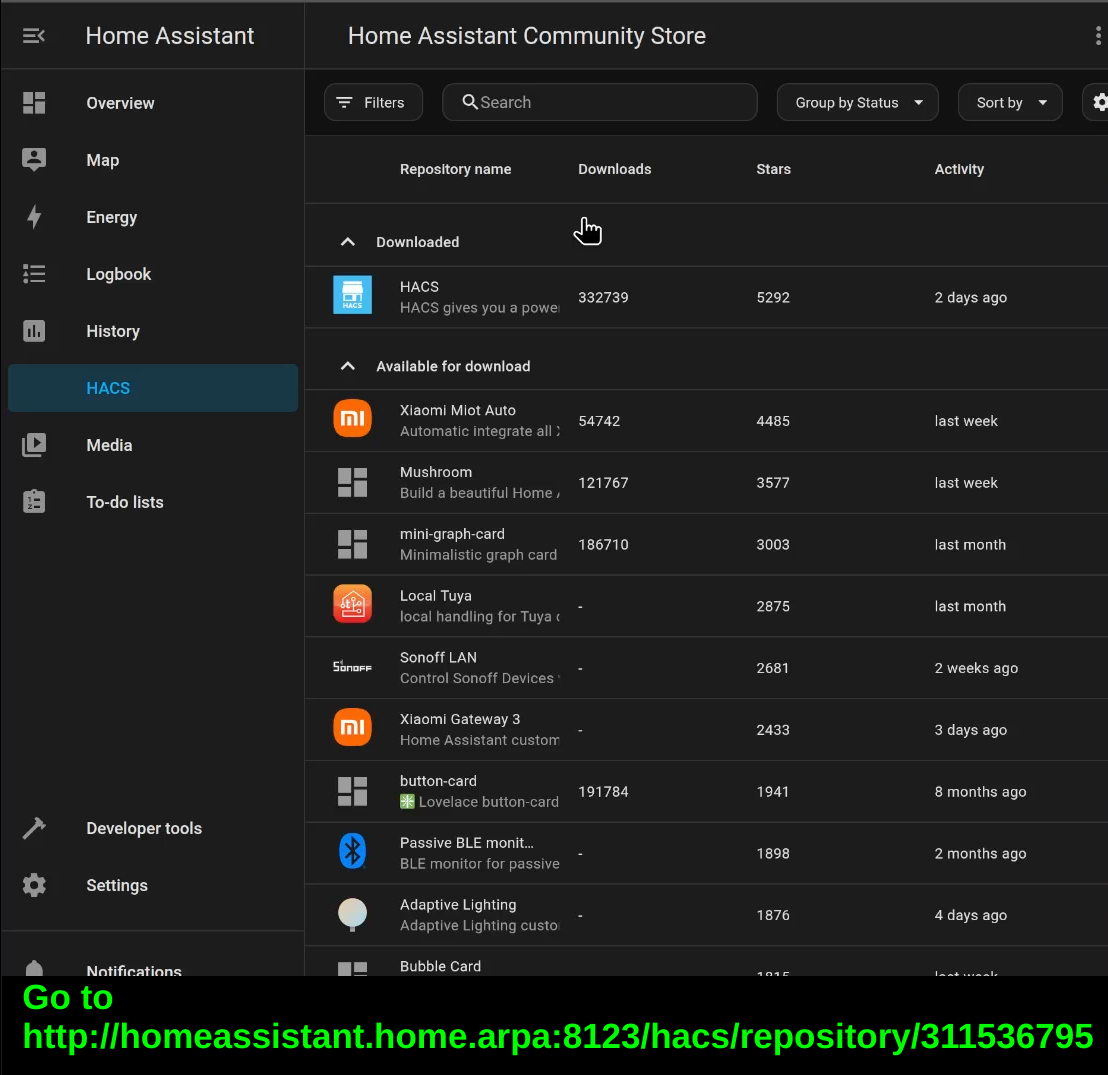Image resolution: width=1108 pixels, height=1075 pixels.
Task: Click the Mushroom dashboard card icon
Action: (x=353, y=483)
